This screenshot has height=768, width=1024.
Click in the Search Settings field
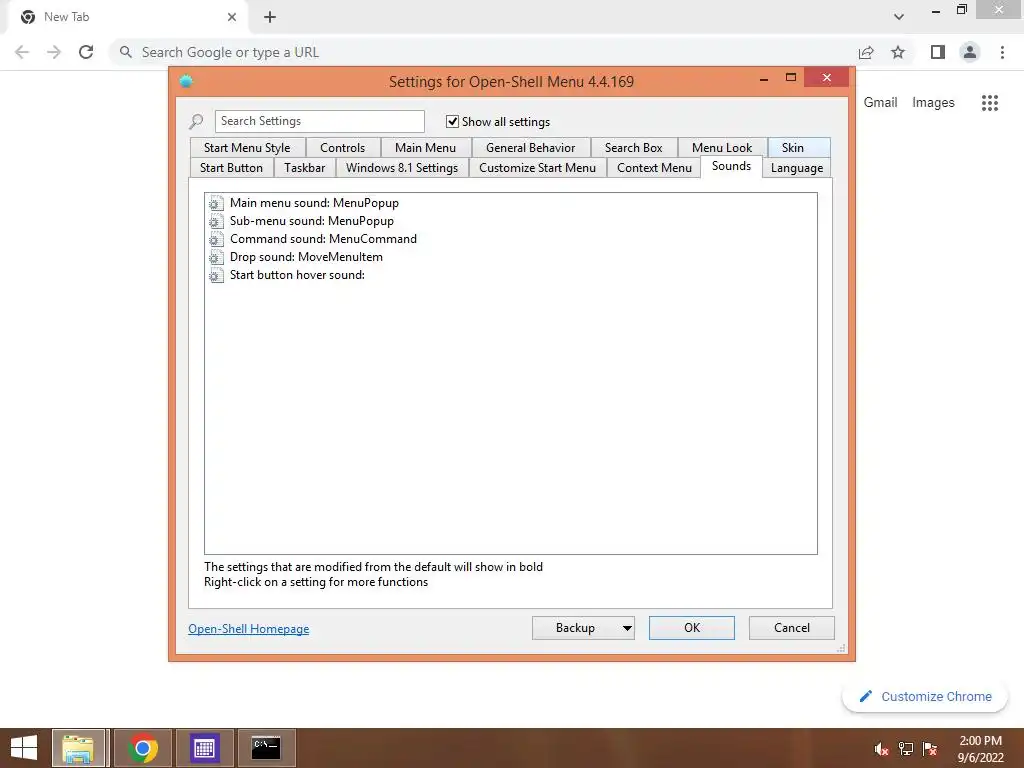(x=319, y=121)
